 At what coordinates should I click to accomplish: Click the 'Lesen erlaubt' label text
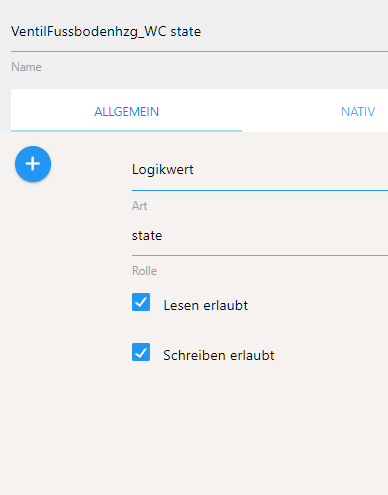click(206, 305)
